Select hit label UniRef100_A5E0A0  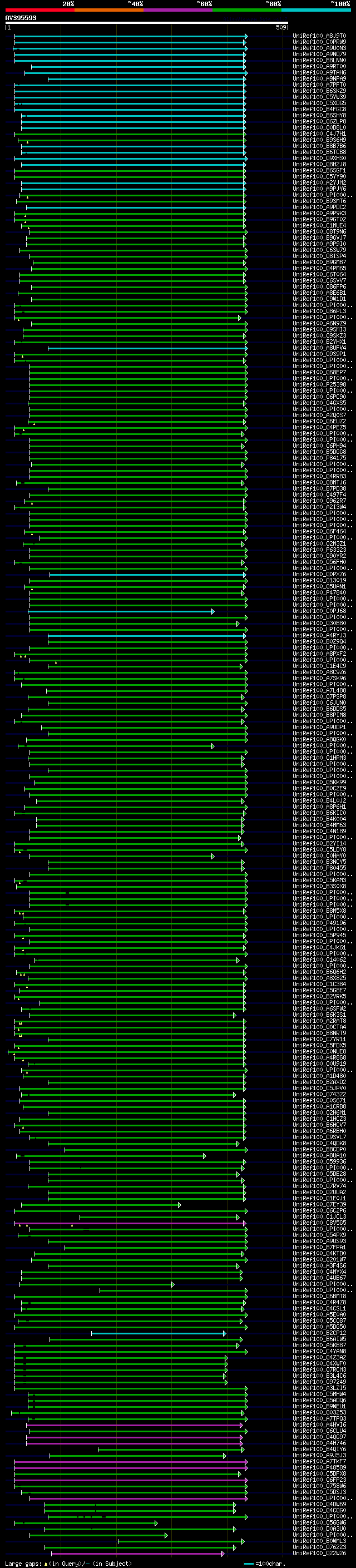pyautogui.click(x=319, y=1314)
